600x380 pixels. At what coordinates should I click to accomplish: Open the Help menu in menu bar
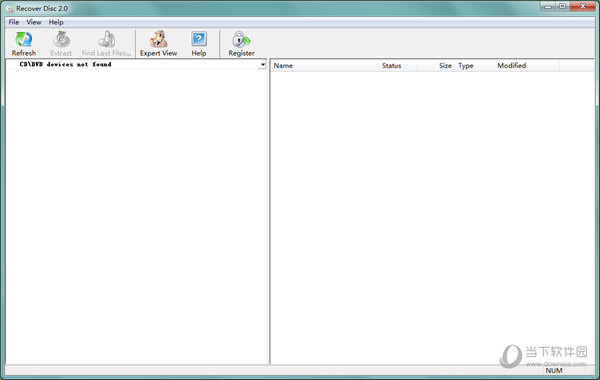pyautogui.click(x=56, y=22)
